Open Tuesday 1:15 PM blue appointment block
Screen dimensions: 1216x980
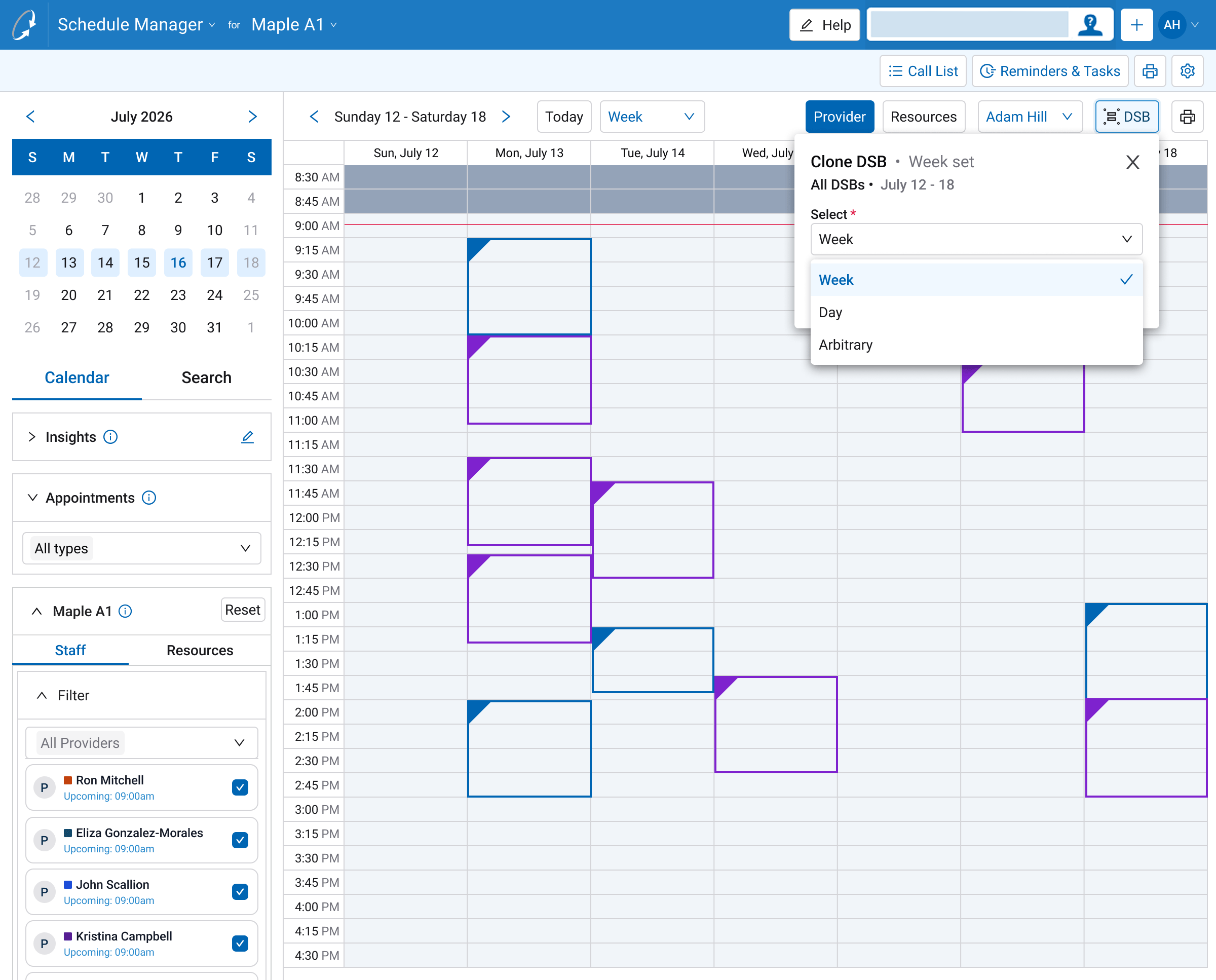pyautogui.click(x=653, y=660)
